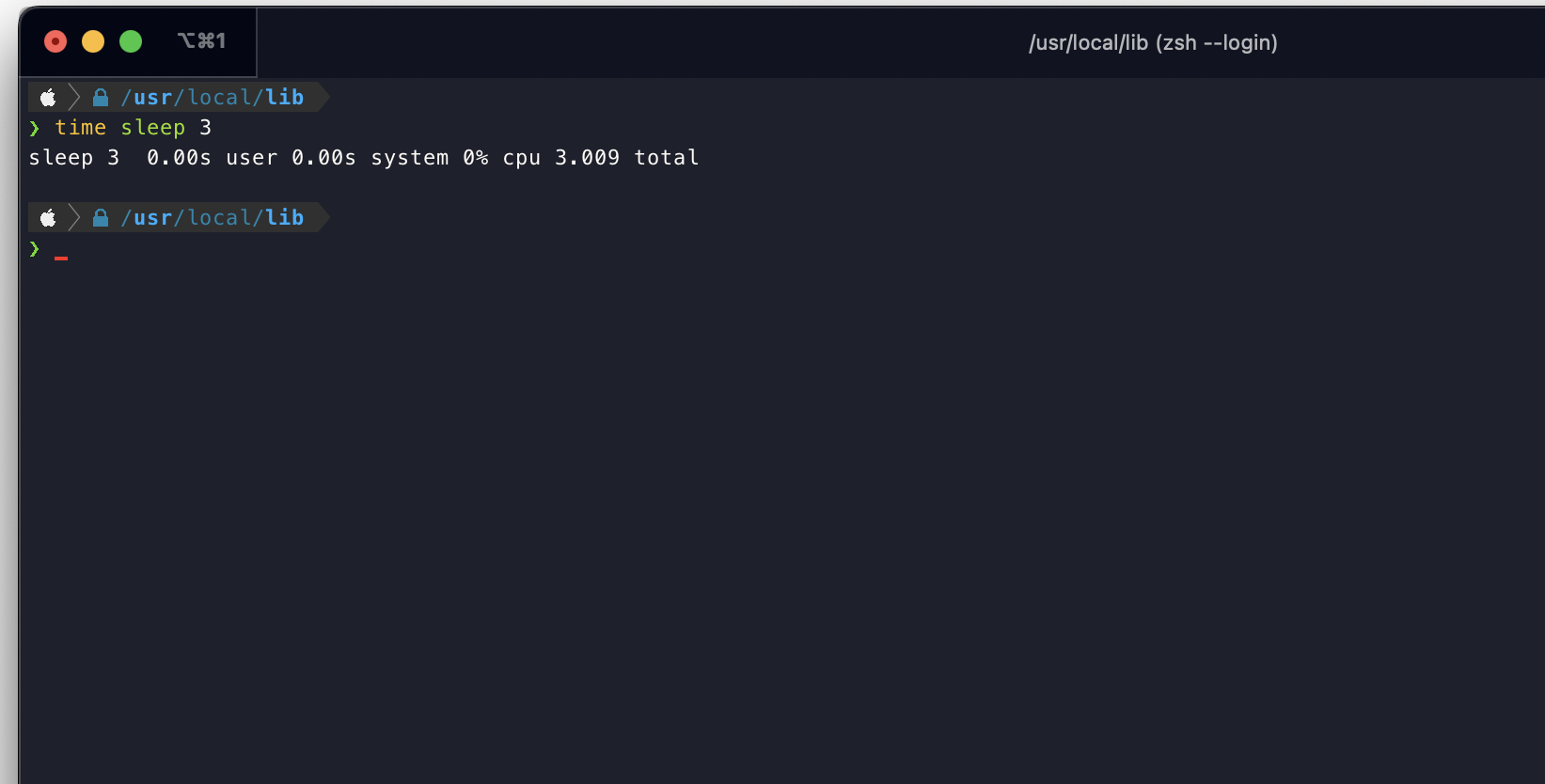Click the lock icon in the first prompt
Viewport: 1545px width, 784px height.
point(101,97)
